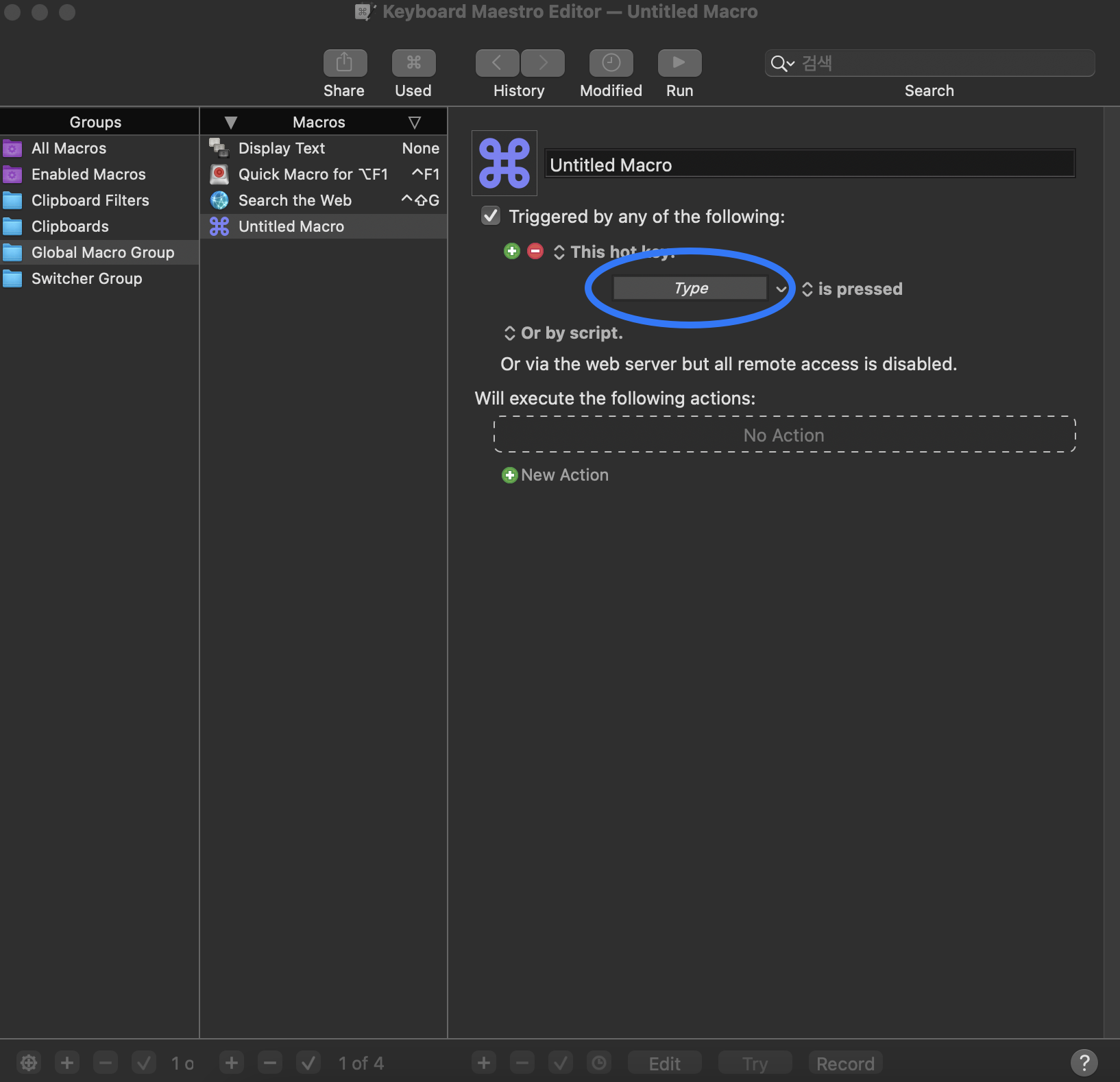Open the 'Or by script' popup
1120x1082 pixels.
point(509,333)
